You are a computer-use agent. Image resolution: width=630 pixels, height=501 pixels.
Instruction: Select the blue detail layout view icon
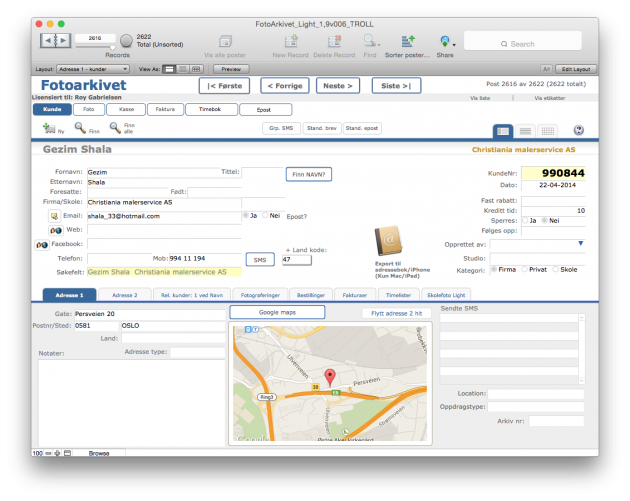(x=503, y=131)
